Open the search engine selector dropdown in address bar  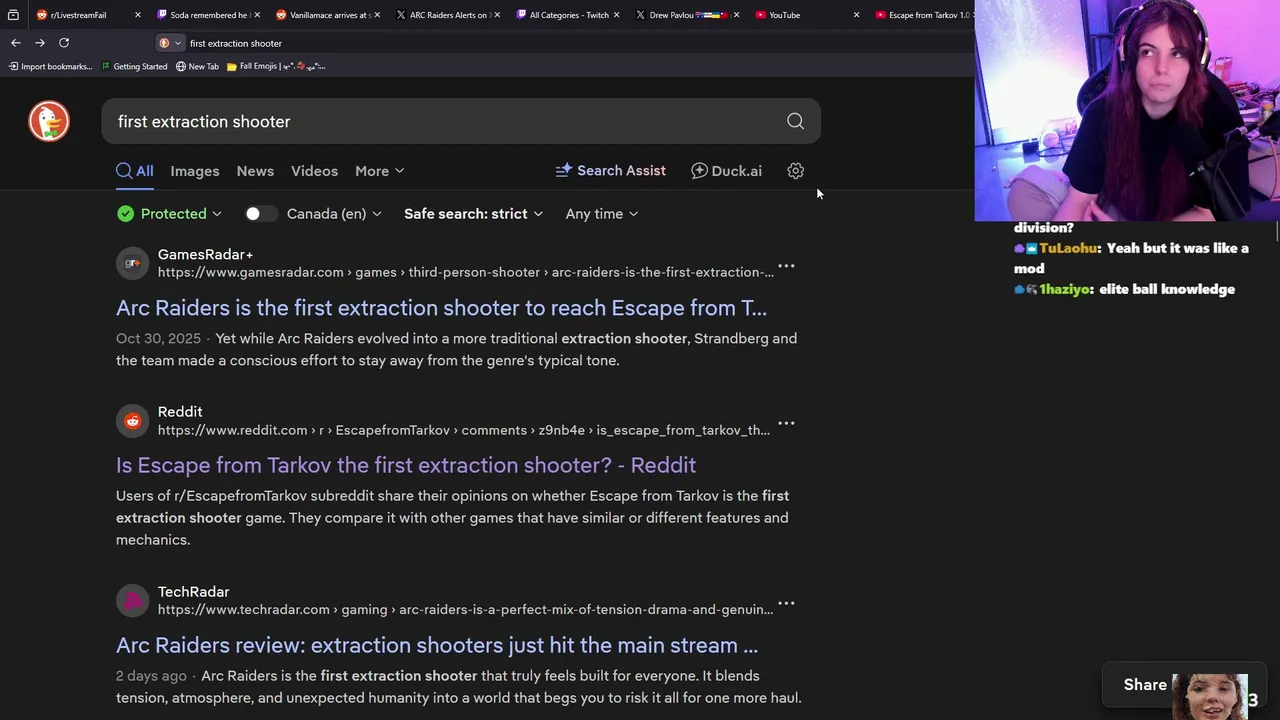170,43
